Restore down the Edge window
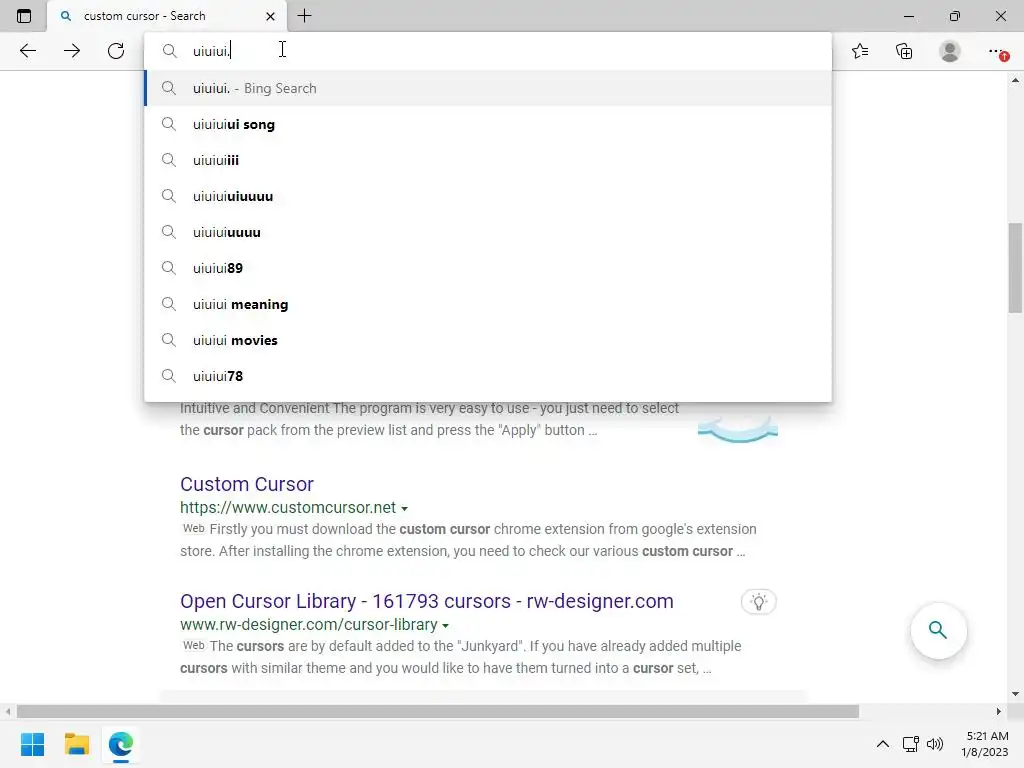Screen dimensions: 1024x768 [x=955, y=16]
